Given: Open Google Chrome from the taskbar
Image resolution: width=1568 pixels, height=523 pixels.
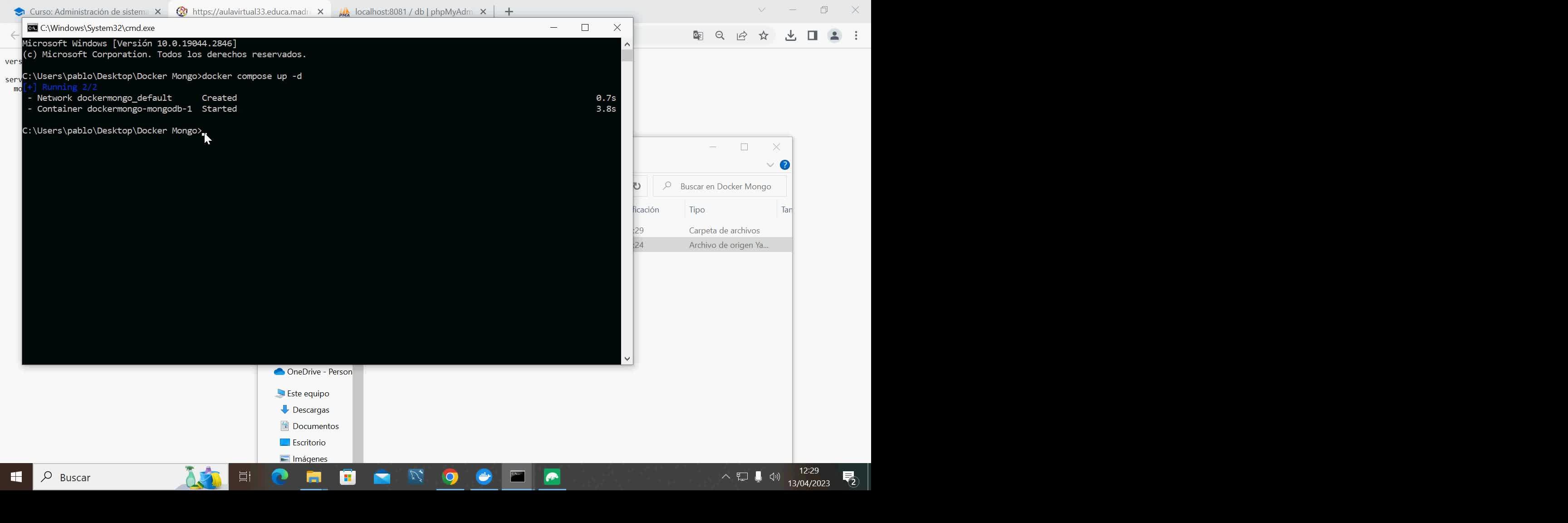Looking at the screenshot, I should click(451, 477).
